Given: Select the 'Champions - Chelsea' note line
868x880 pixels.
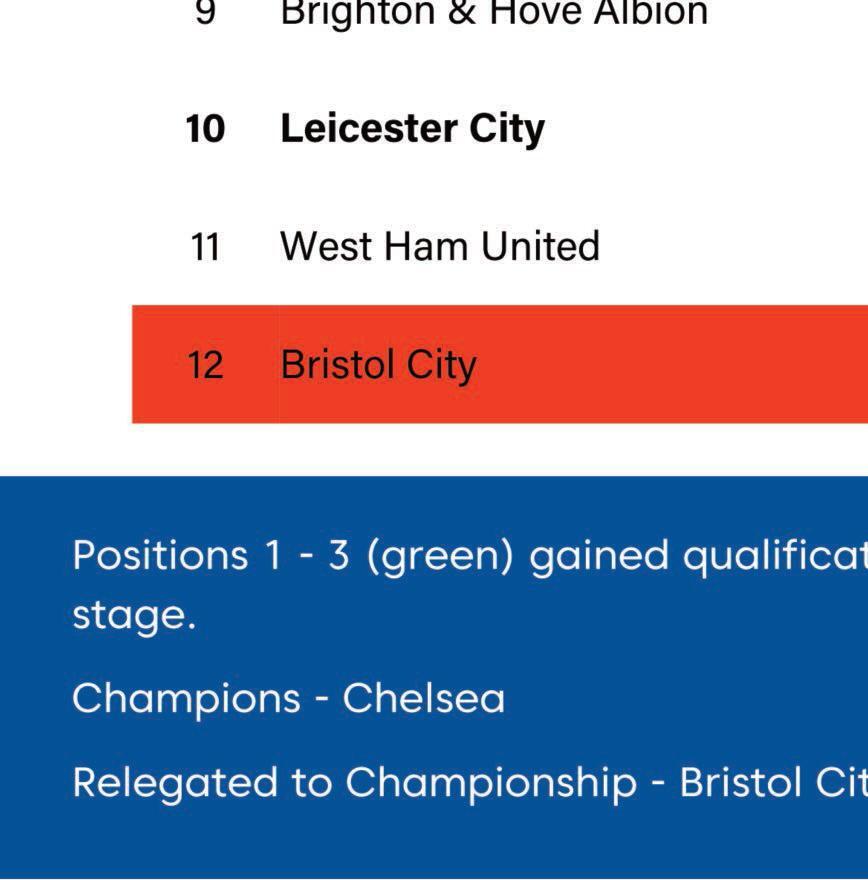Looking at the screenshot, I should tap(288, 699).
